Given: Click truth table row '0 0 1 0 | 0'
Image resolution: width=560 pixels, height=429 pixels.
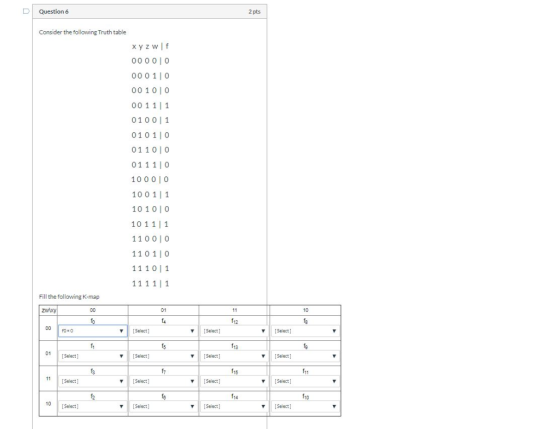Looking at the screenshot, I should pyautogui.click(x=150, y=90).
